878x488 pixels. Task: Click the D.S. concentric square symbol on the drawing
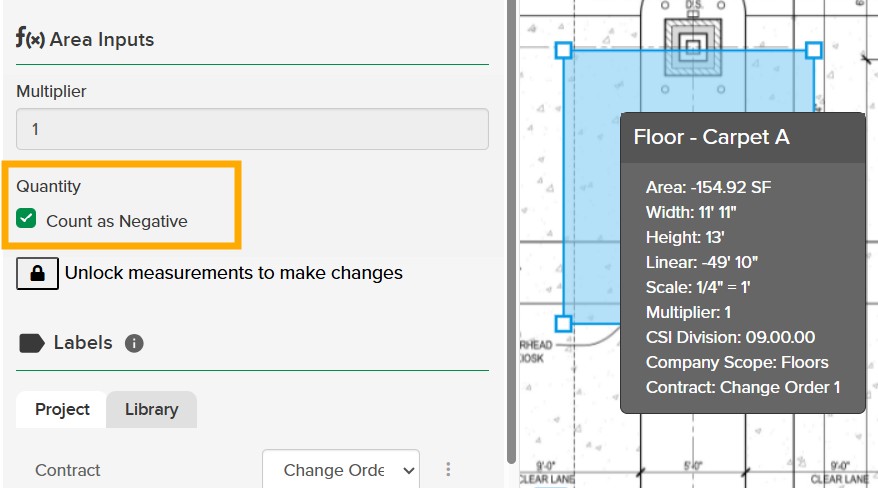click(693, 46)
